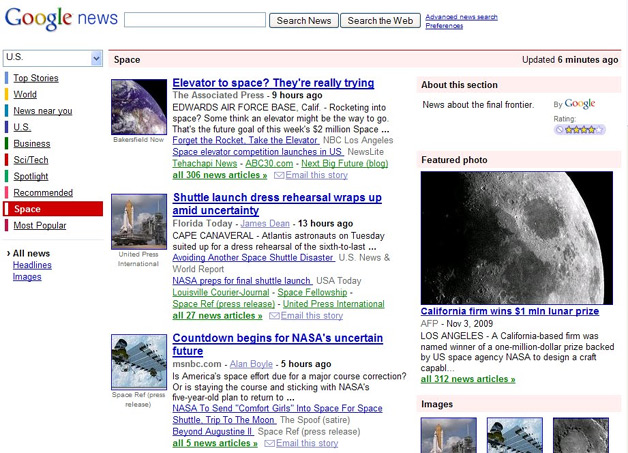Click the news search input field
This screenshot has width=628, height=453.
(x=195, y=20)
